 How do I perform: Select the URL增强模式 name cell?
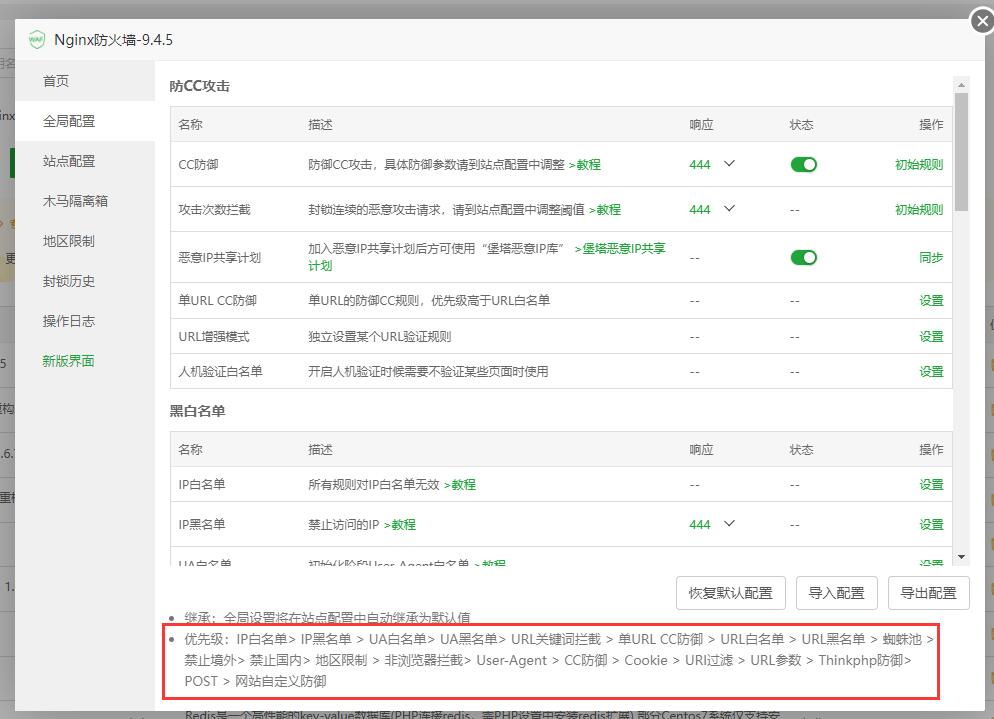point(214,337)
